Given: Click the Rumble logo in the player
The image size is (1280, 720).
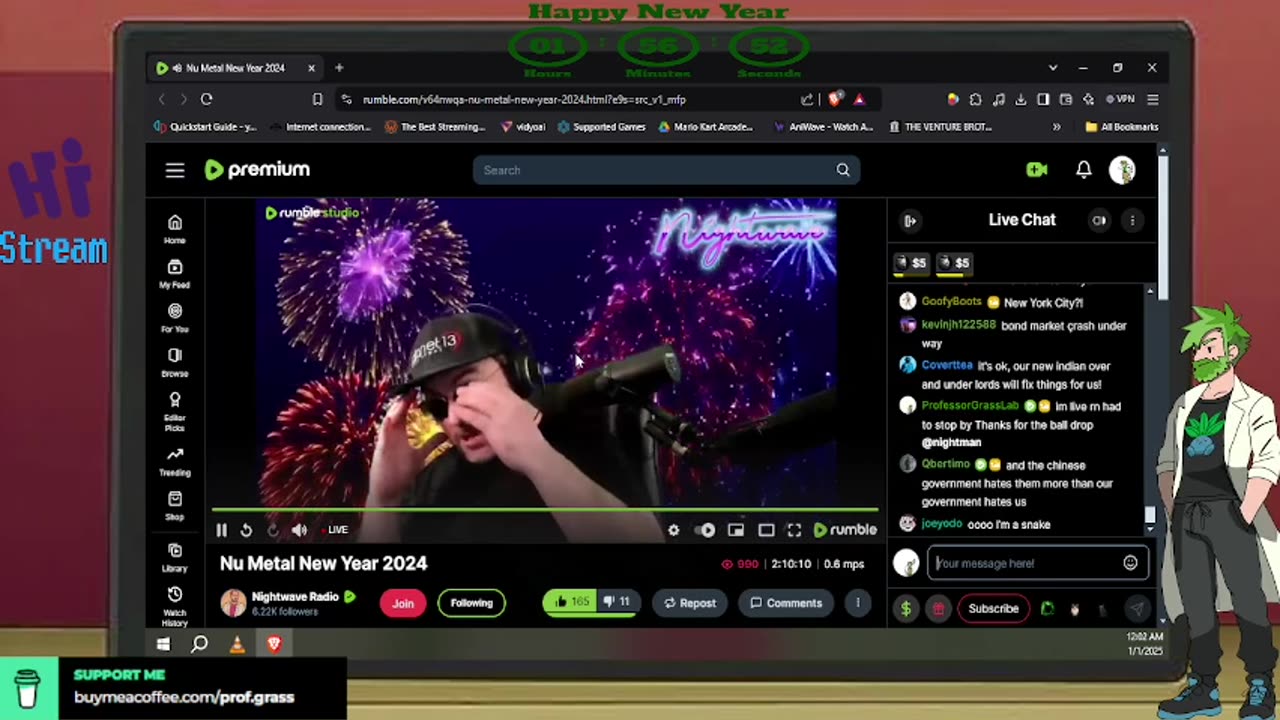Looking at the screenshot, I should [x=845, y=530].
